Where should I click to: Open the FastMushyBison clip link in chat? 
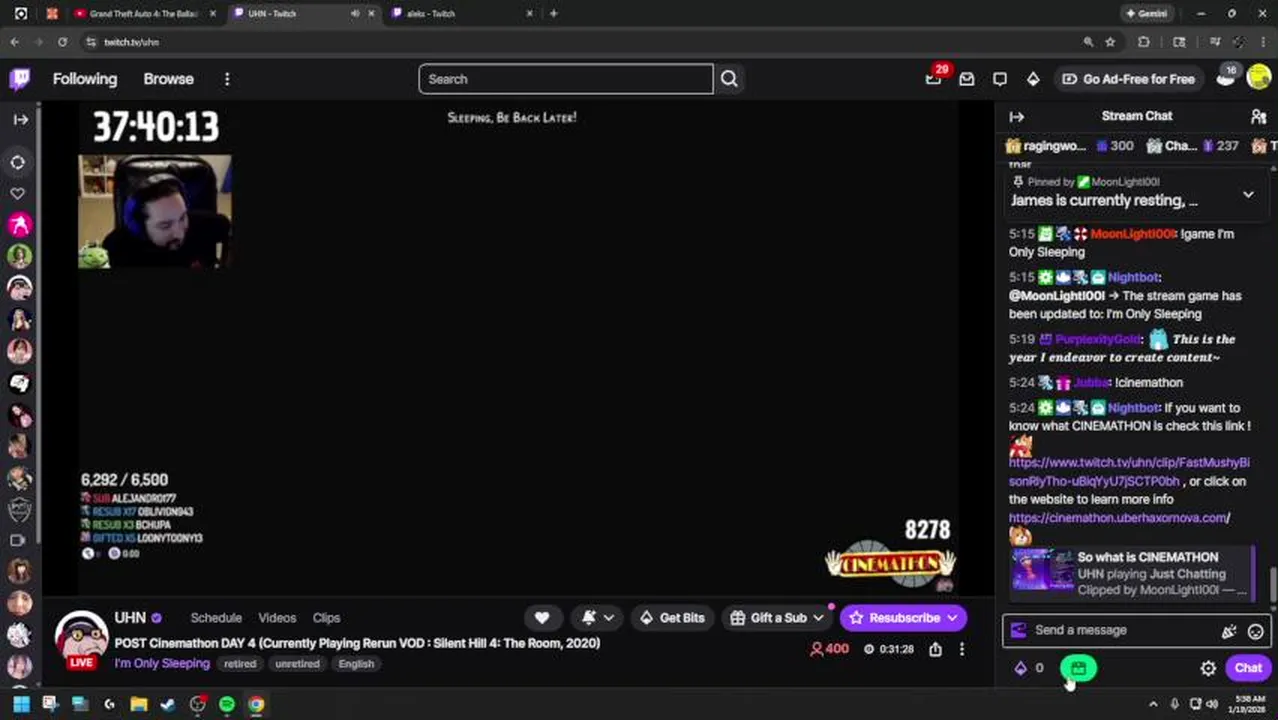(1129, 472)
